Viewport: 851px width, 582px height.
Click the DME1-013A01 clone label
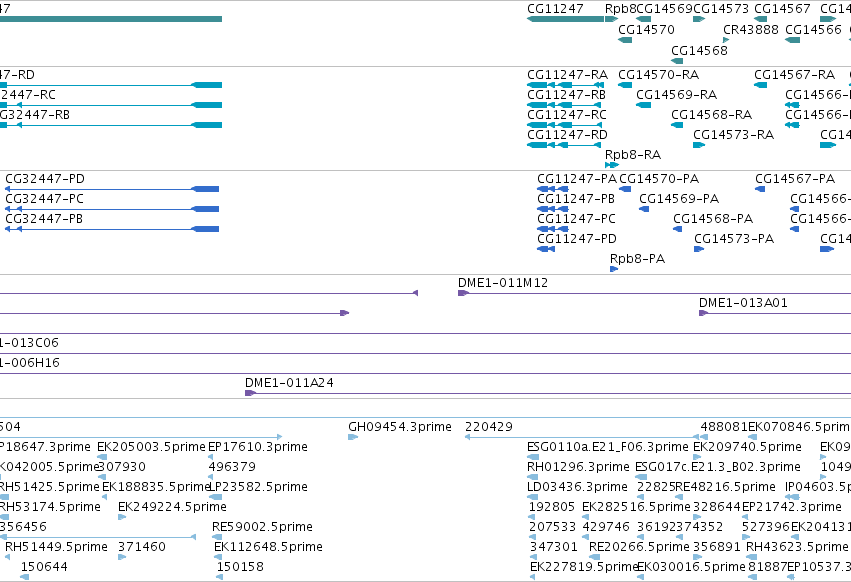[743, 303]
